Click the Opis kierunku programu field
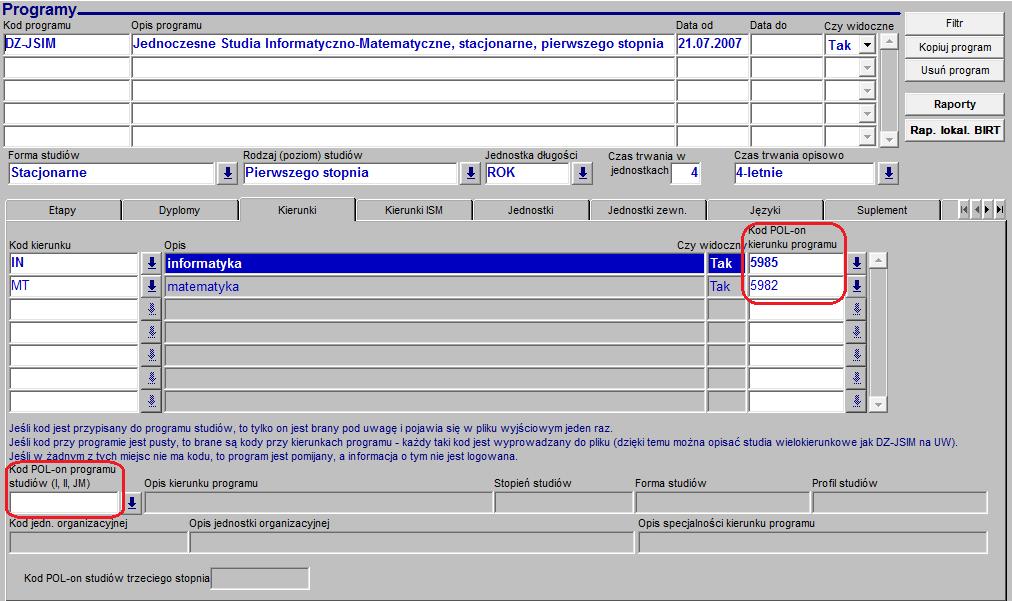Screen dimensions: 1012x601 [318, 503]
